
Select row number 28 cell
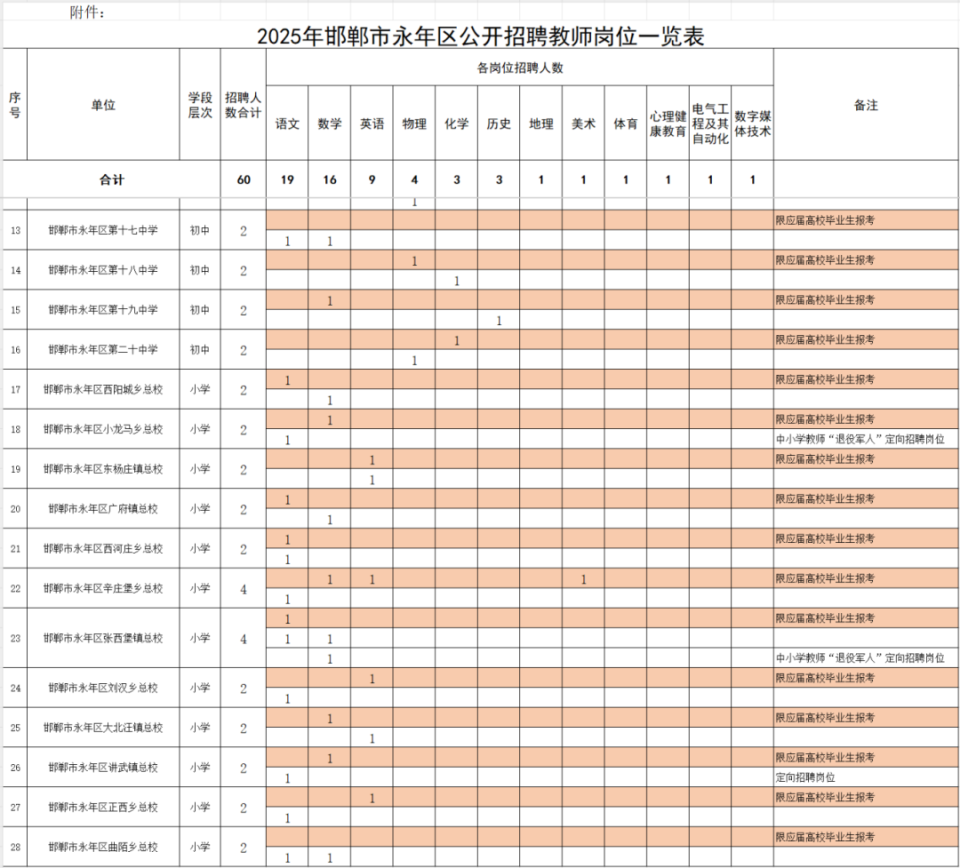pyautogui.click(x=15, y=847)
